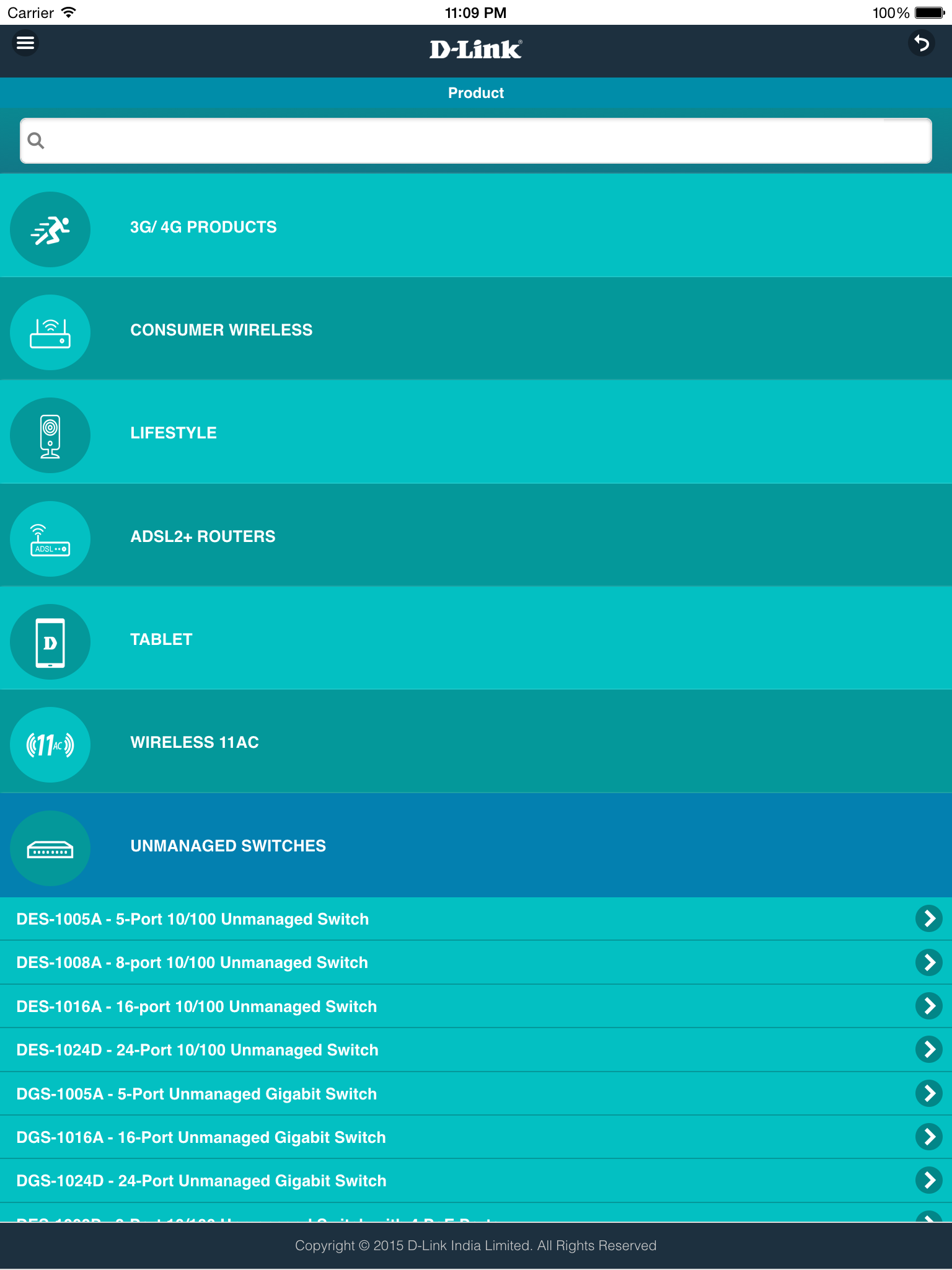This screenshot has height=1270, width=952.
Task: Tap the running man 3G/4G icon
Action: [x=50, y=229]
